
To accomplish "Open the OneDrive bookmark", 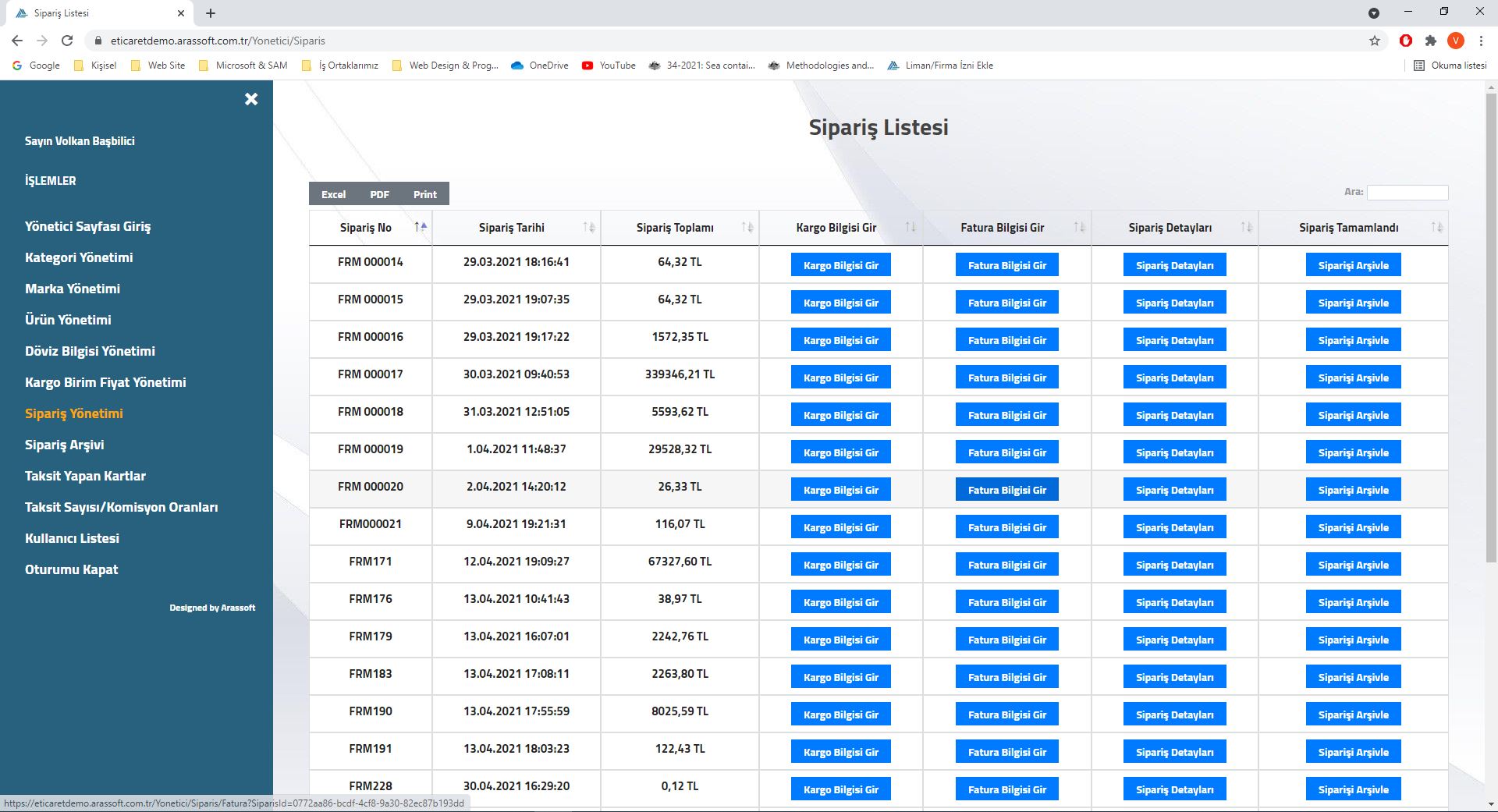I will (x=539, y=66).
